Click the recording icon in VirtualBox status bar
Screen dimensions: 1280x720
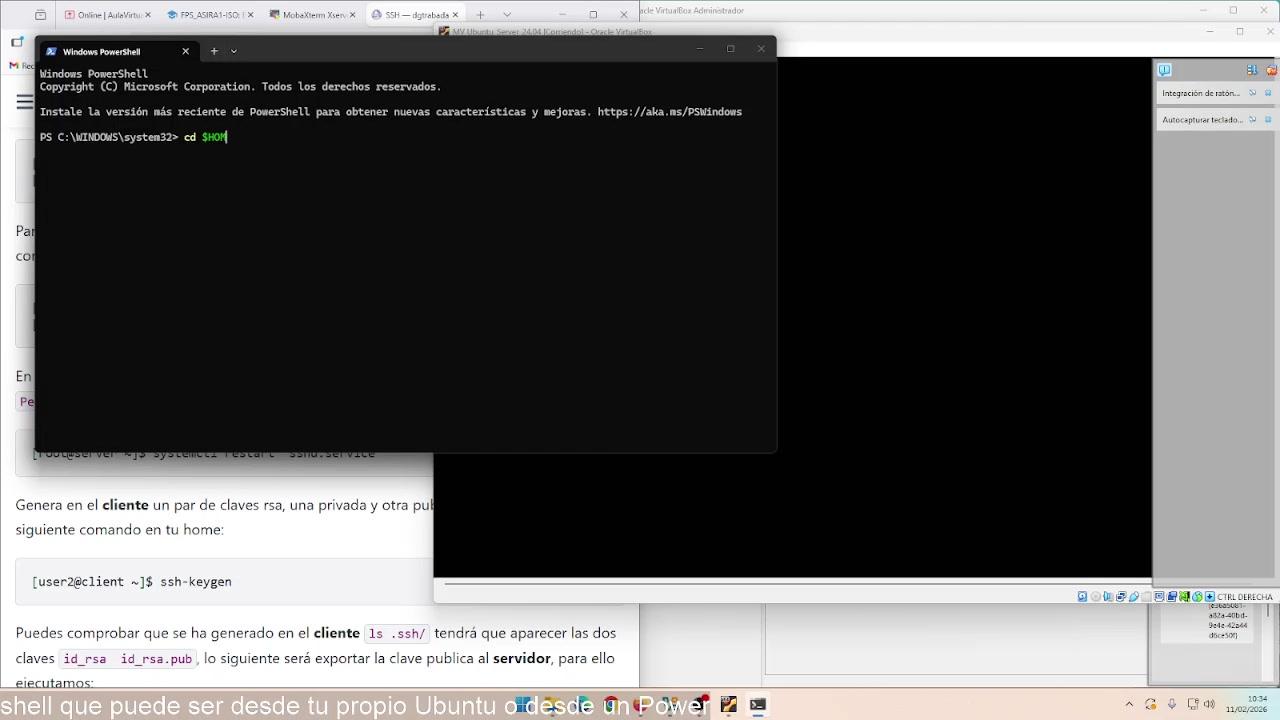tap(1171, 597)
